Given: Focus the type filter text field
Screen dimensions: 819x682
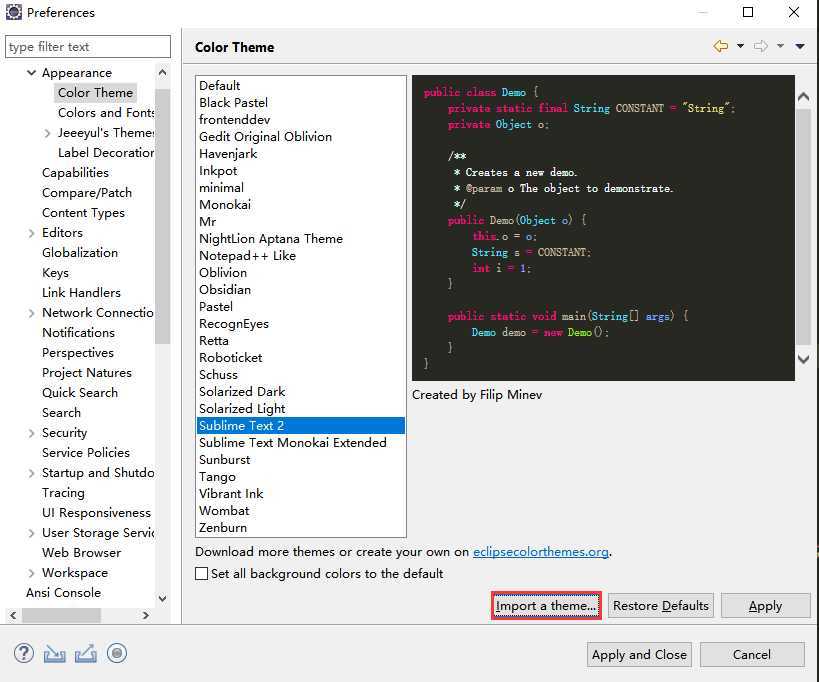Looking at the screenshot, I should coord(88,46).
